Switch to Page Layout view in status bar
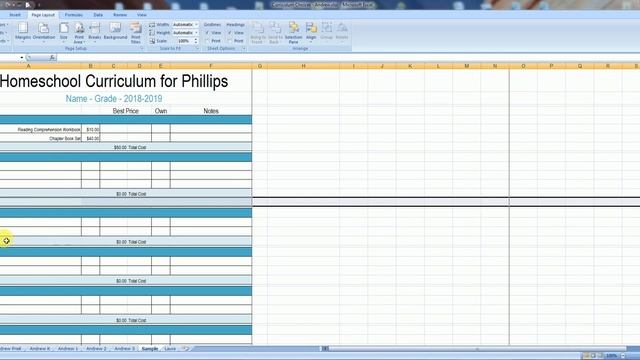This screenshot has height=360, width=640. 593,356
